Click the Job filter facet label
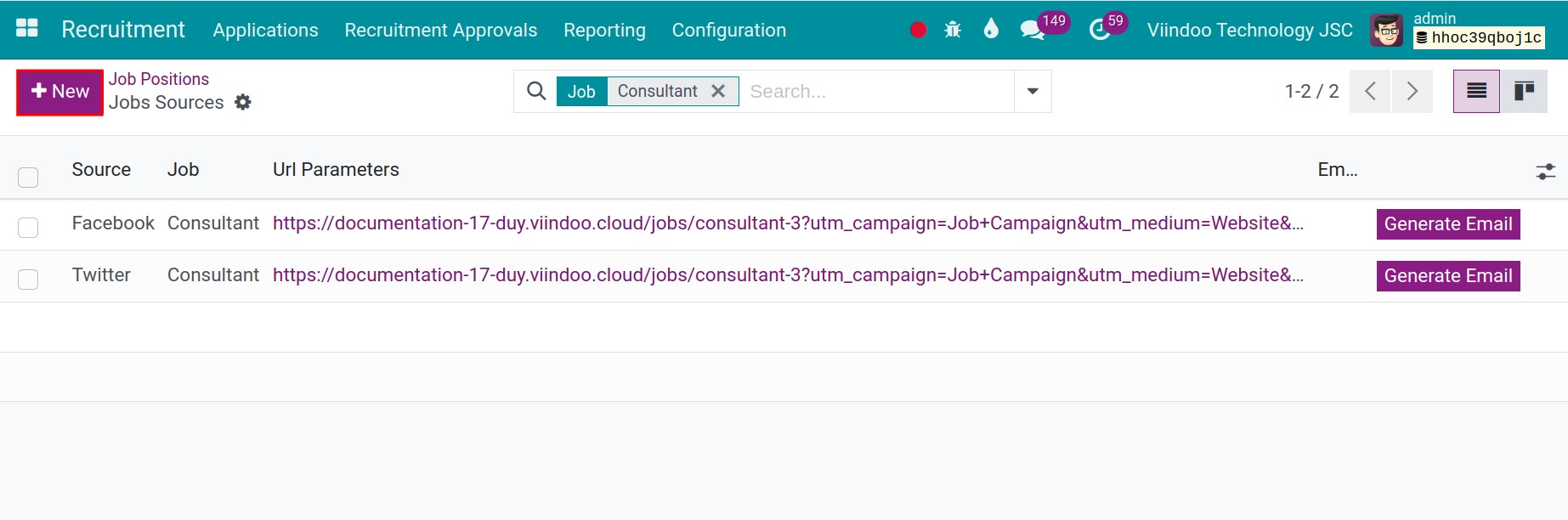 point(581,91)
